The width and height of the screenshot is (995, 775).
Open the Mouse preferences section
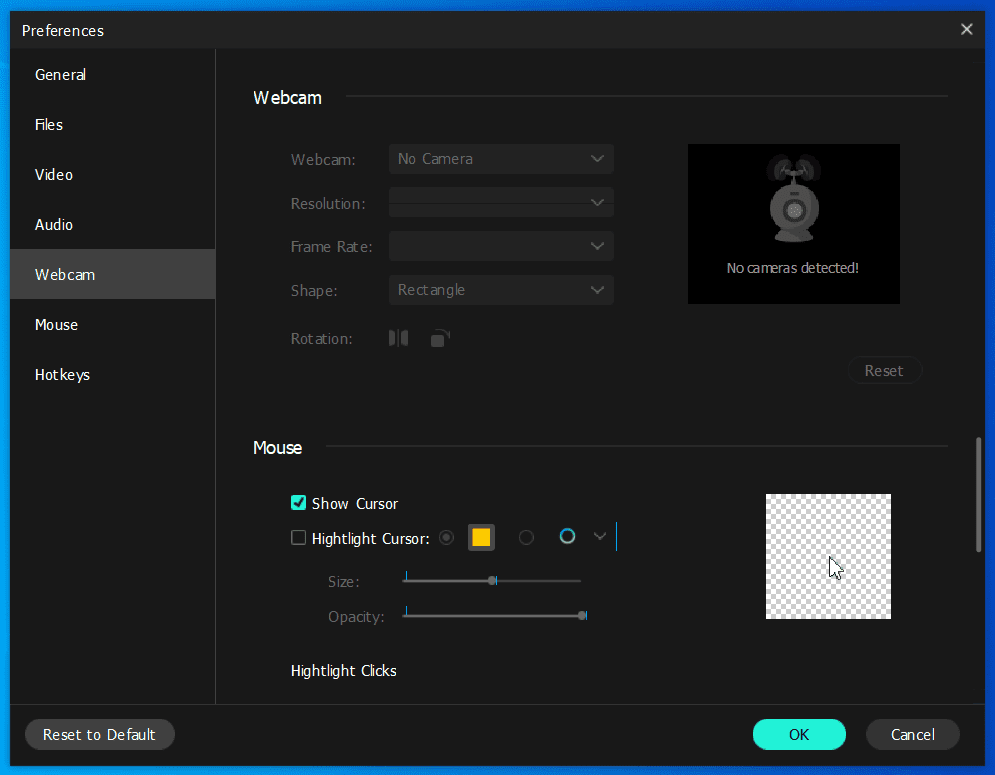pyautogui.click(x=112, y=324)
